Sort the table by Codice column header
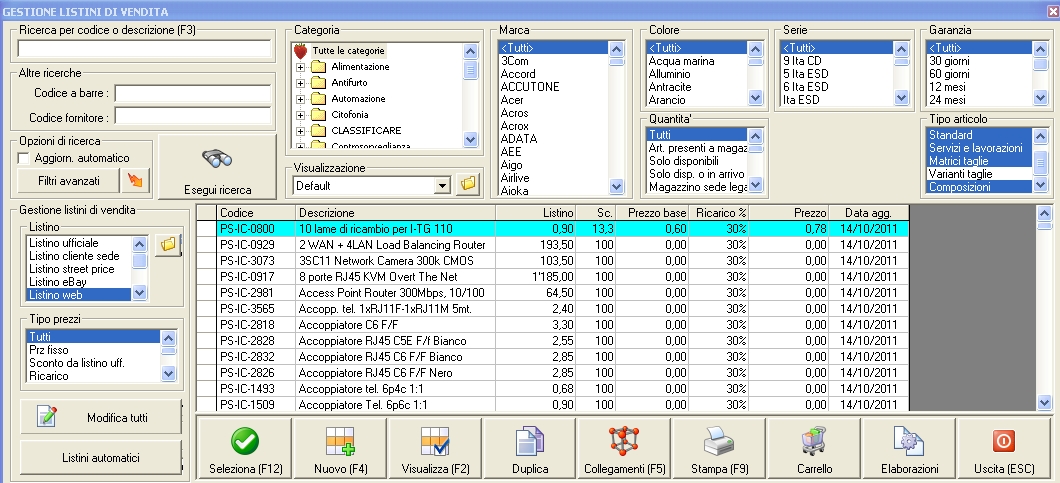1060x483 pixels. point(256,212)
